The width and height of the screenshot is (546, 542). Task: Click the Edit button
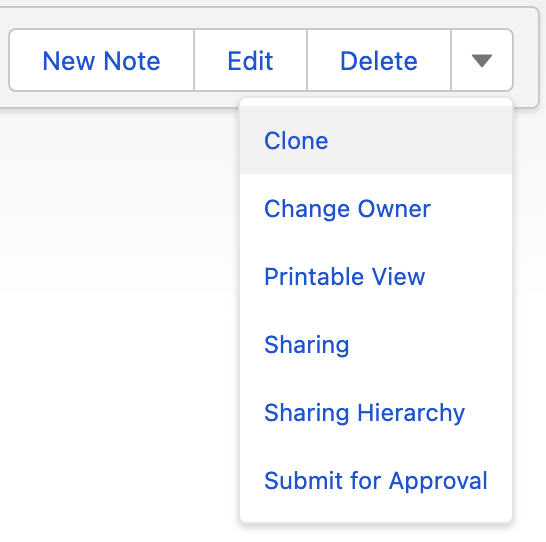(250, 60)
